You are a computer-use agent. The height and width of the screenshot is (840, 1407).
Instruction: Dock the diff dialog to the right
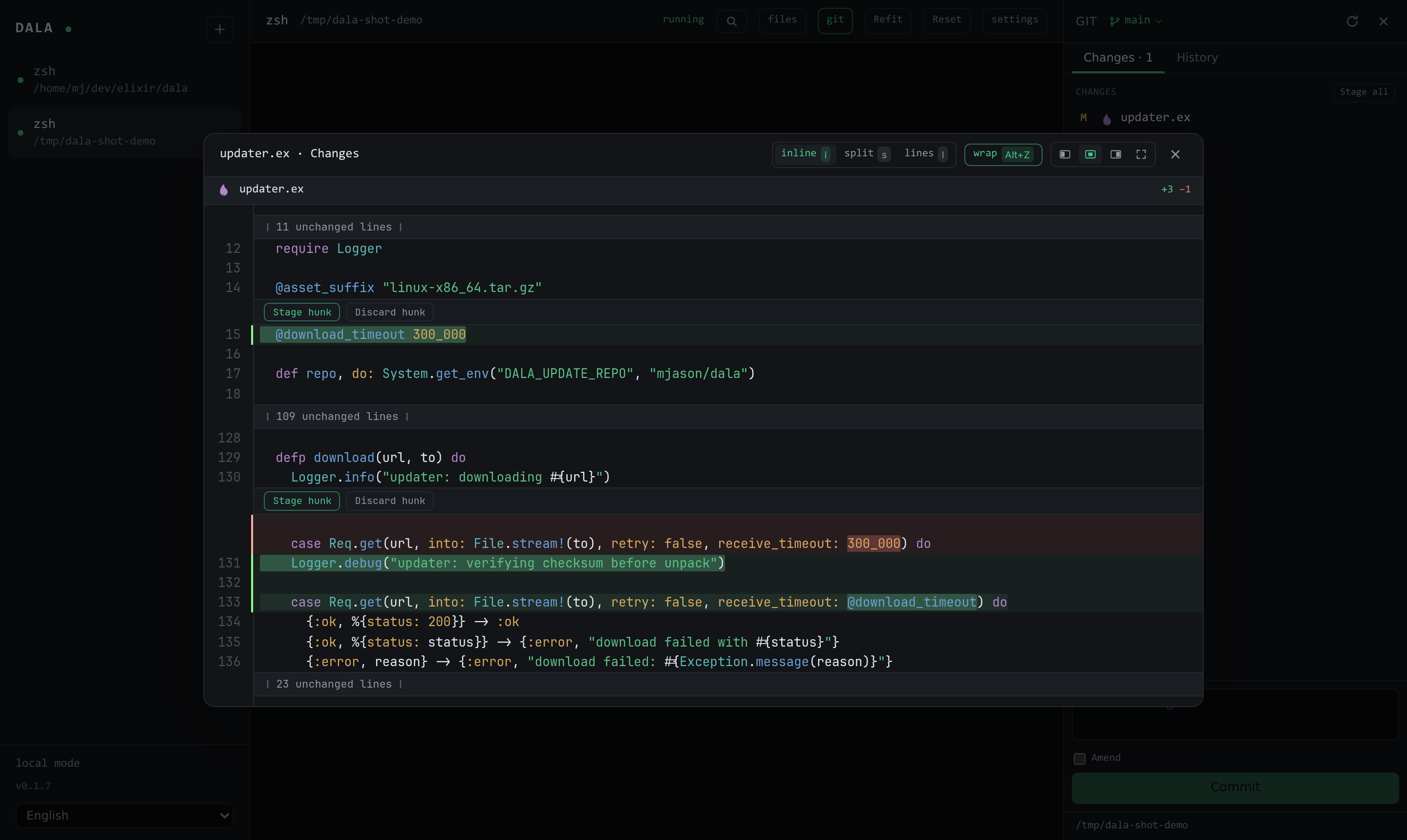pyautogui.click(x=1115, y=154)
